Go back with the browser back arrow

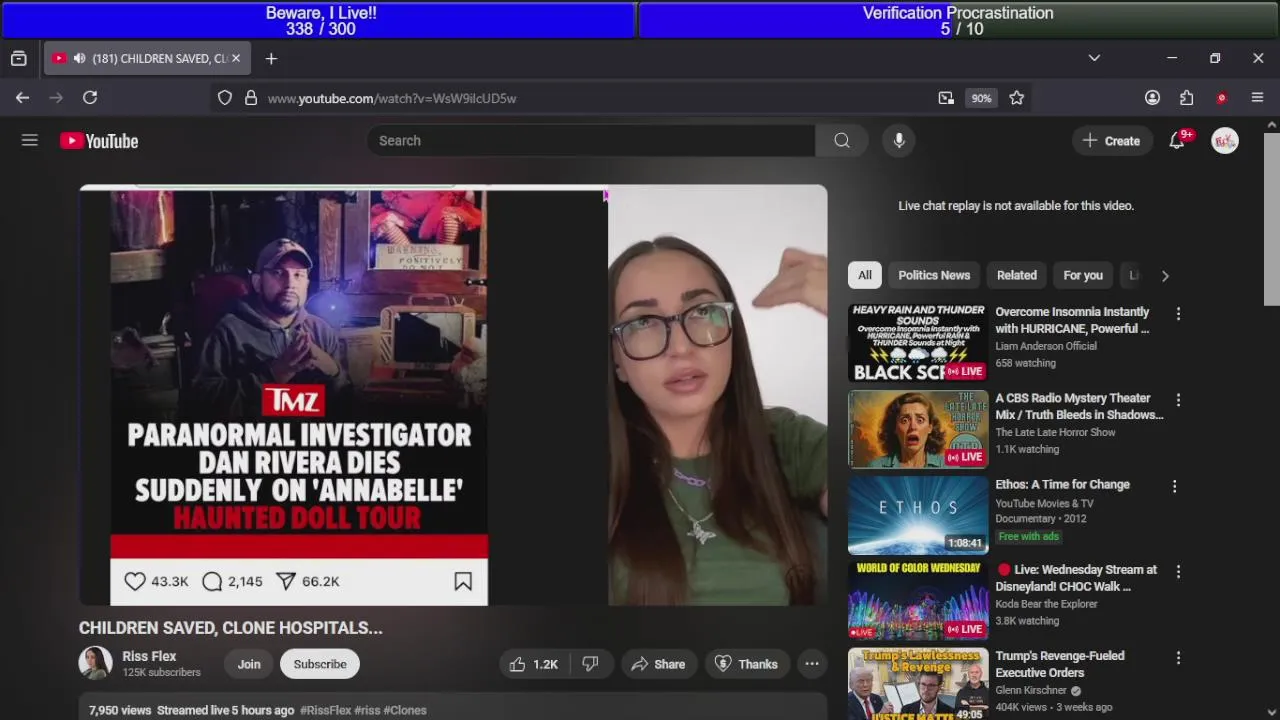point(22,98)
